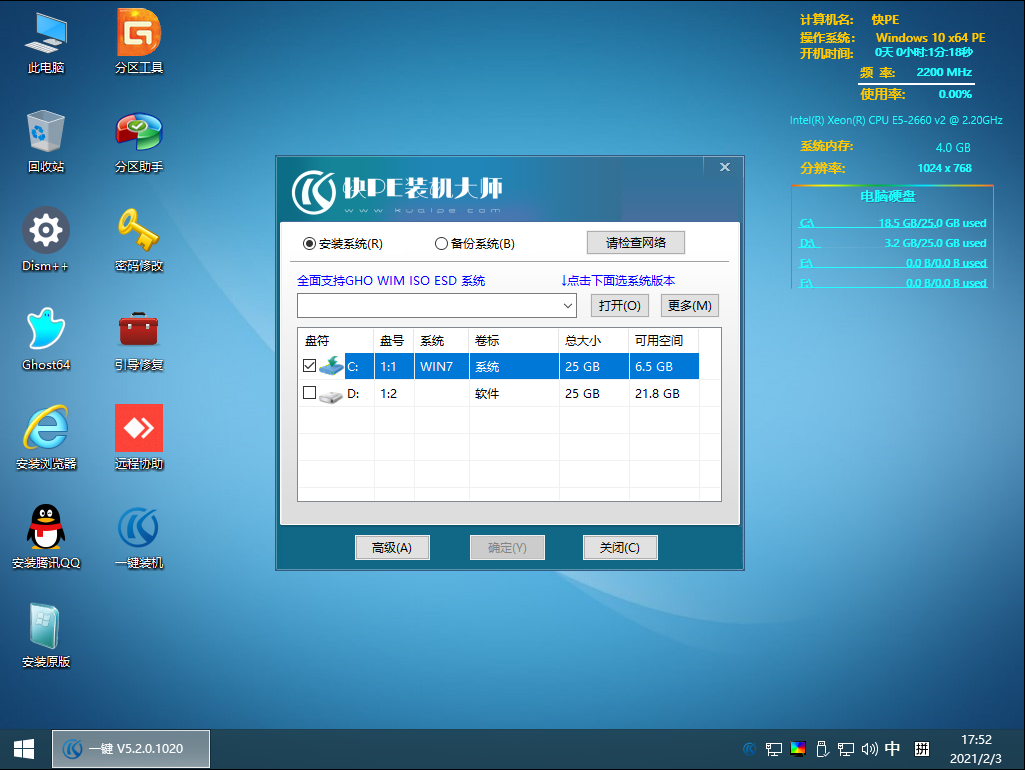The image size is (1025, 770).
Task: Click the 安装腾讯QQ penguin icon
Action: click(x=46, y=529)
